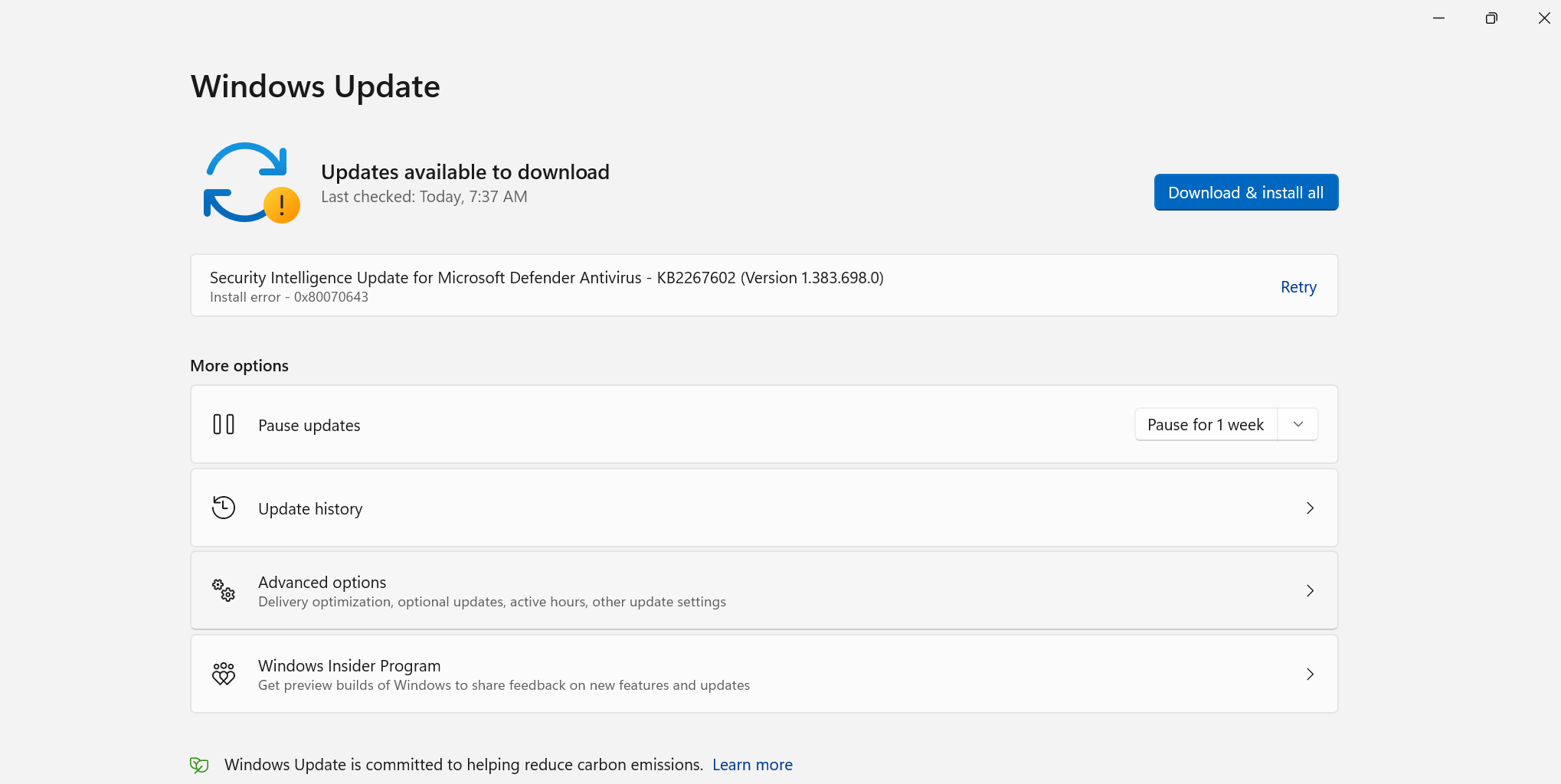This screenshot has height=784, width=1561.
Task: Click the restore window icon in title bar
Action: pos(1491,18)
